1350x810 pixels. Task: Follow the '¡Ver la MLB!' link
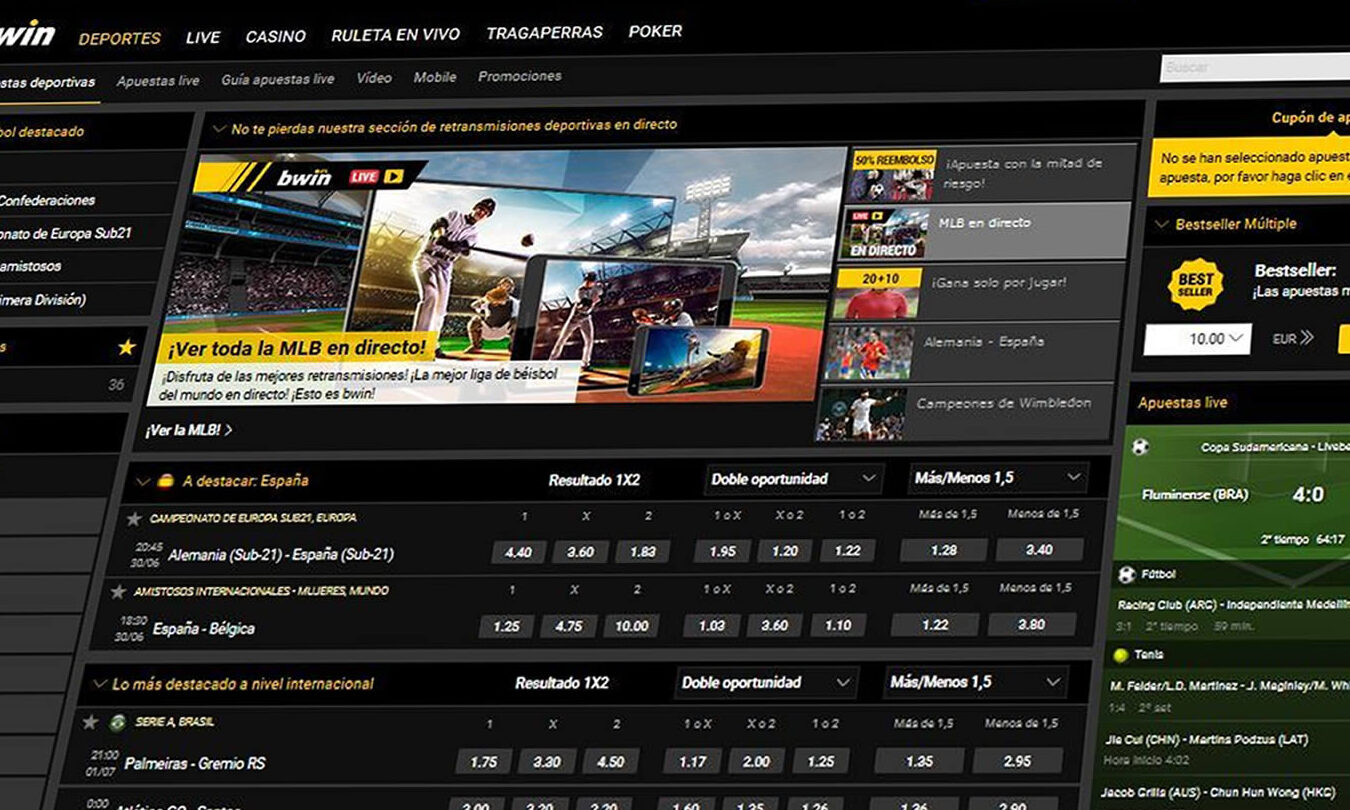click(x=188, y=431)
